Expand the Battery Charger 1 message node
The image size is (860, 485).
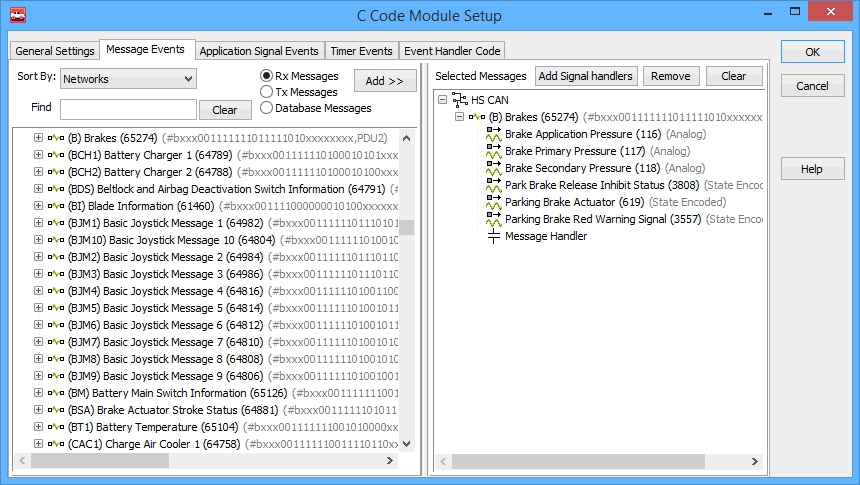pos(39,155)
